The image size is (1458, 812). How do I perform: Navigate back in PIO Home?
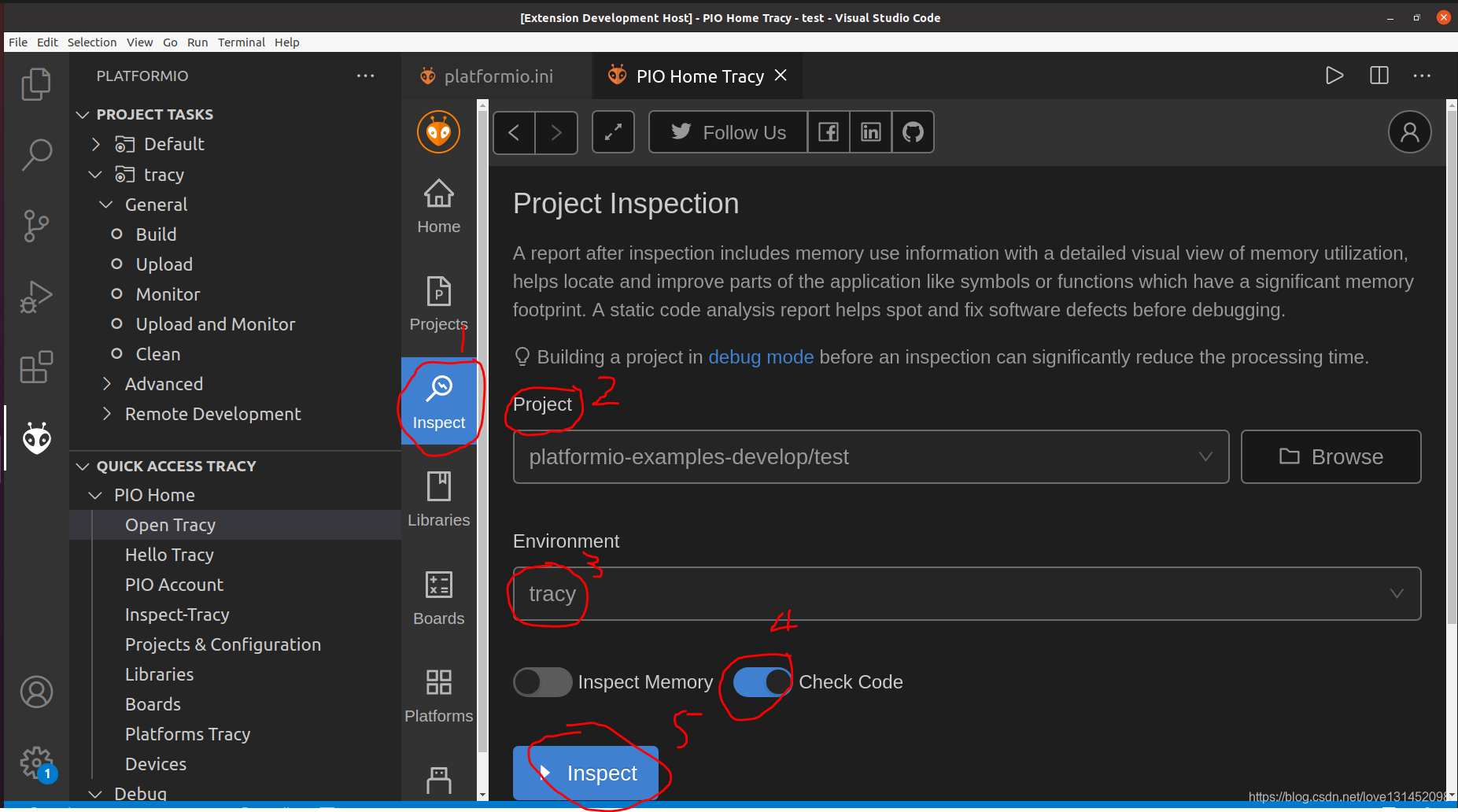pos(514,132)
